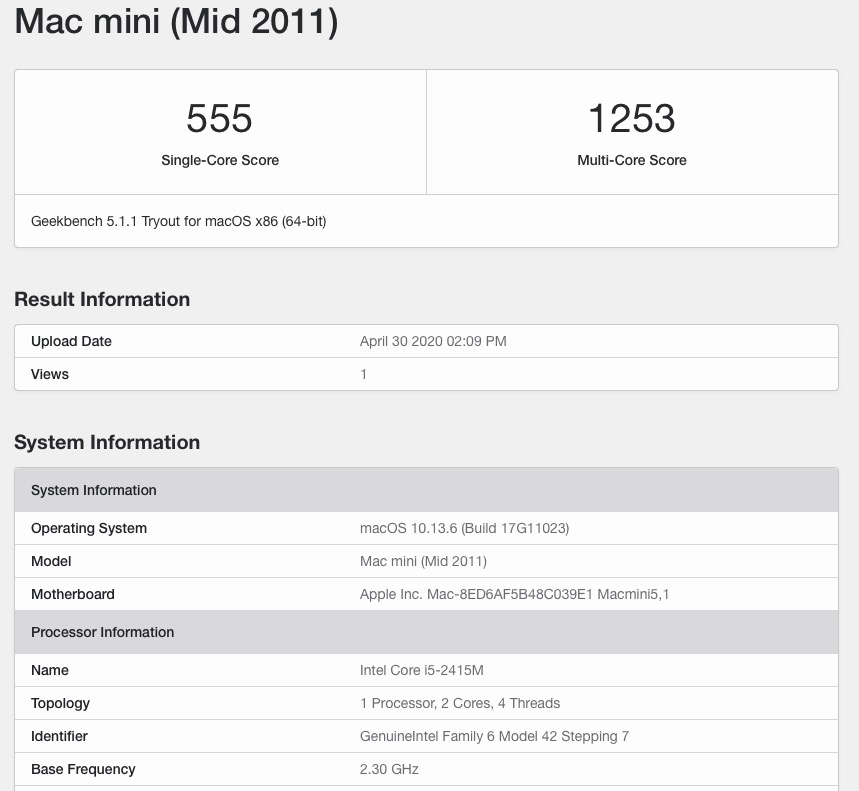Click the 1253 multi-core score number
Image resolution: width=859 pixels, height=791 pixels.
[631, 119]
